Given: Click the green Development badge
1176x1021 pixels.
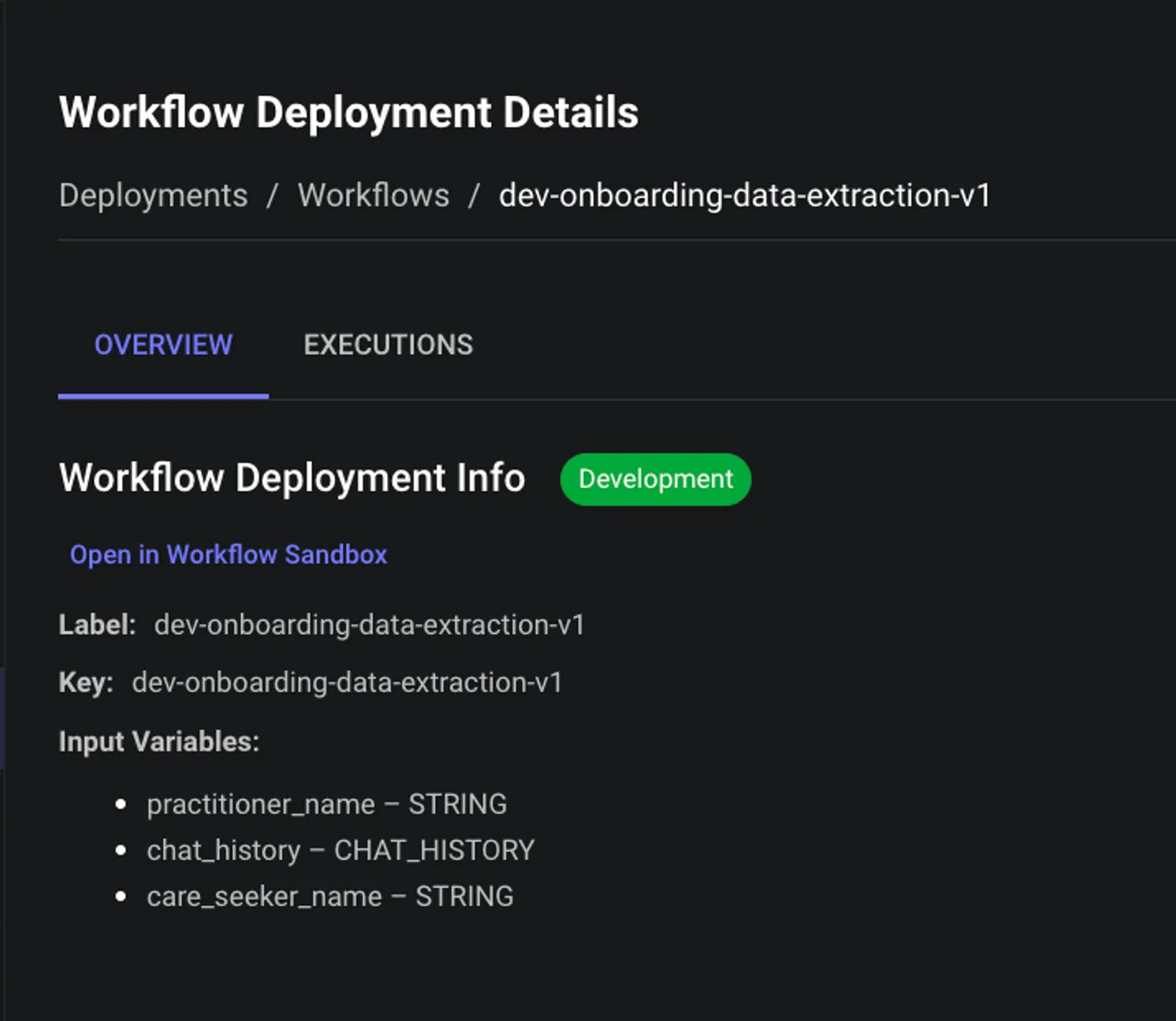Looking at the screenshot, I should click(655, 479).
